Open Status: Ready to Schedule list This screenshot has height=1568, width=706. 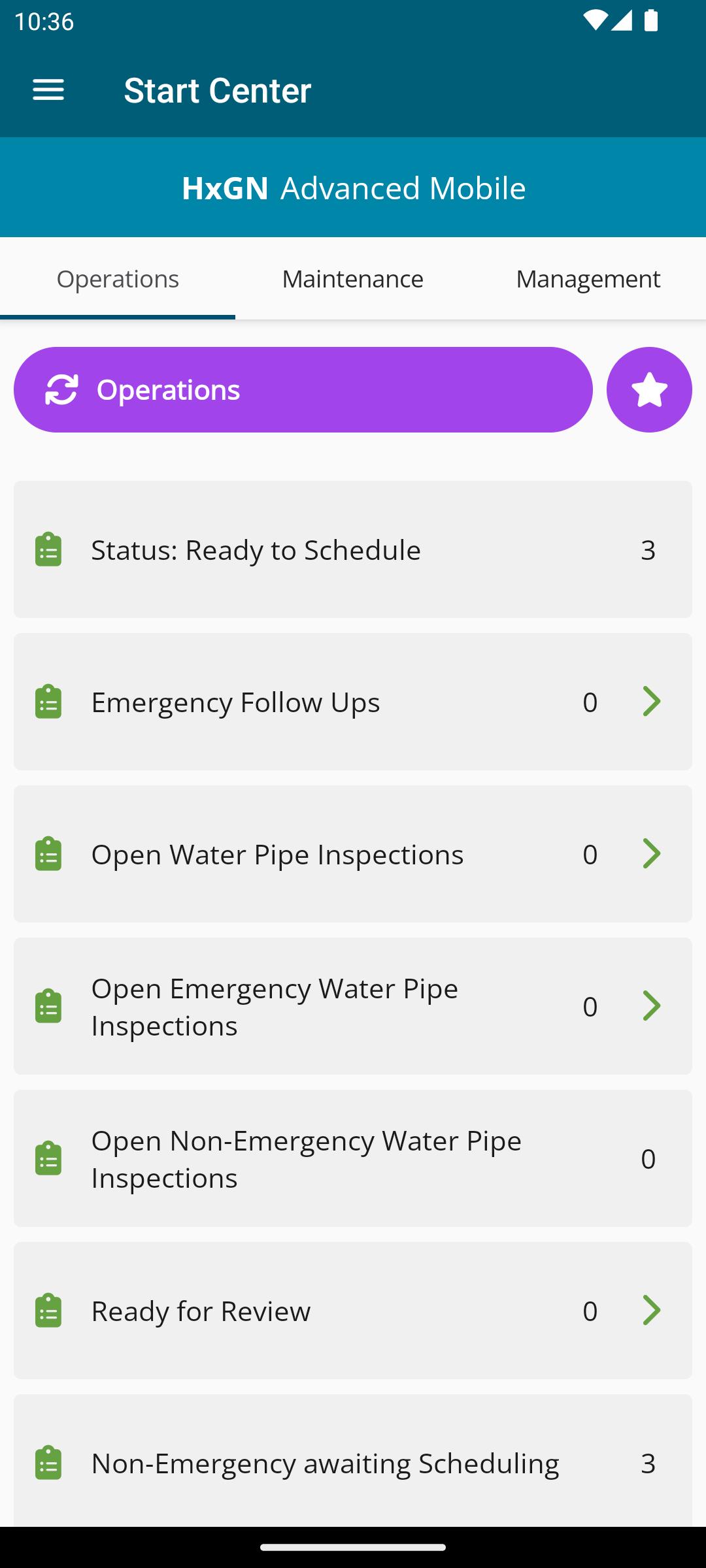tap(353, 549)
